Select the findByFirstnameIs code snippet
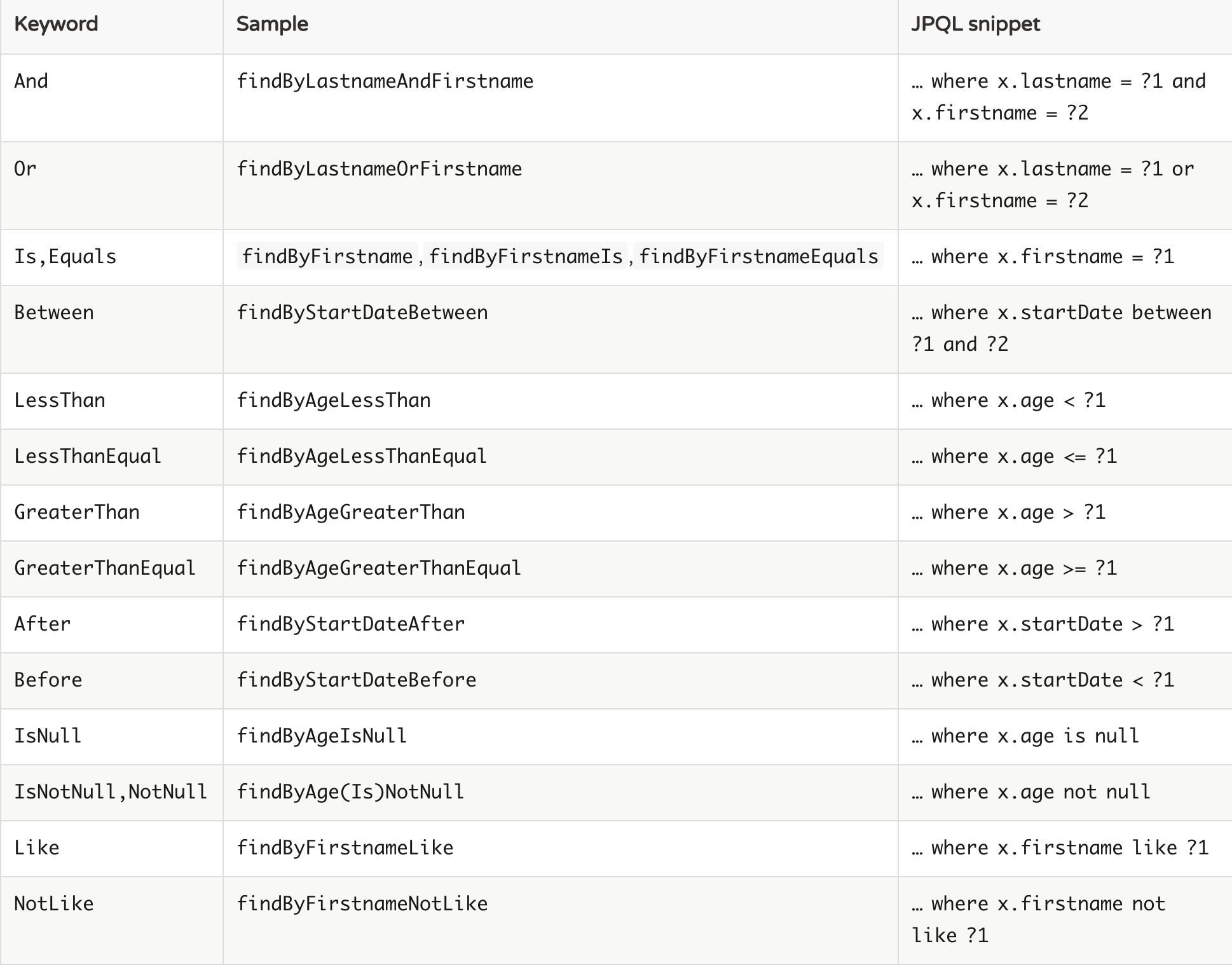1232x965 pixels. point(526,256)
